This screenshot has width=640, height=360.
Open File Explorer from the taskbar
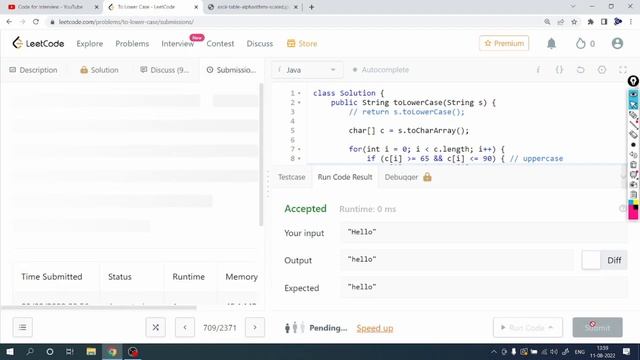pos(91,352)
